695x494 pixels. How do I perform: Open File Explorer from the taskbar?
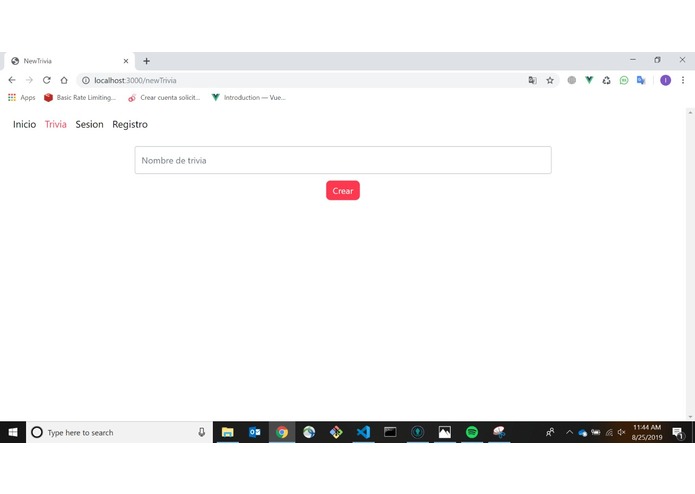pos(227,432)
